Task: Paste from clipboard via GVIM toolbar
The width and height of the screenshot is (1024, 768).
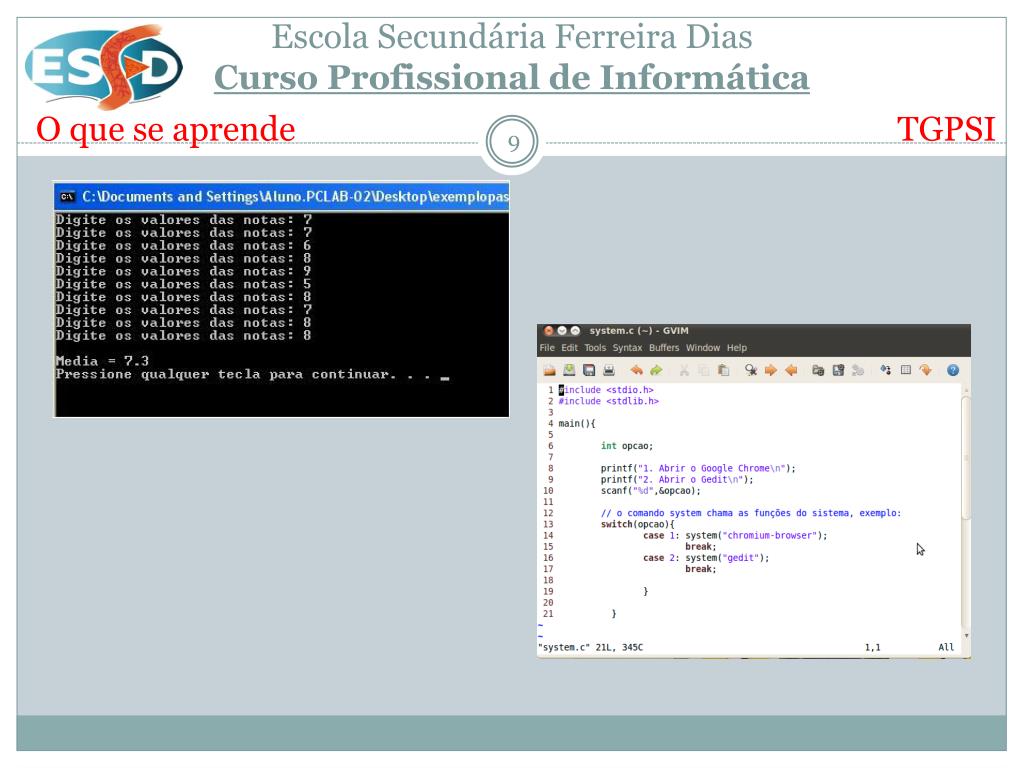Action: pyautogui.click(x=724, y=370)
